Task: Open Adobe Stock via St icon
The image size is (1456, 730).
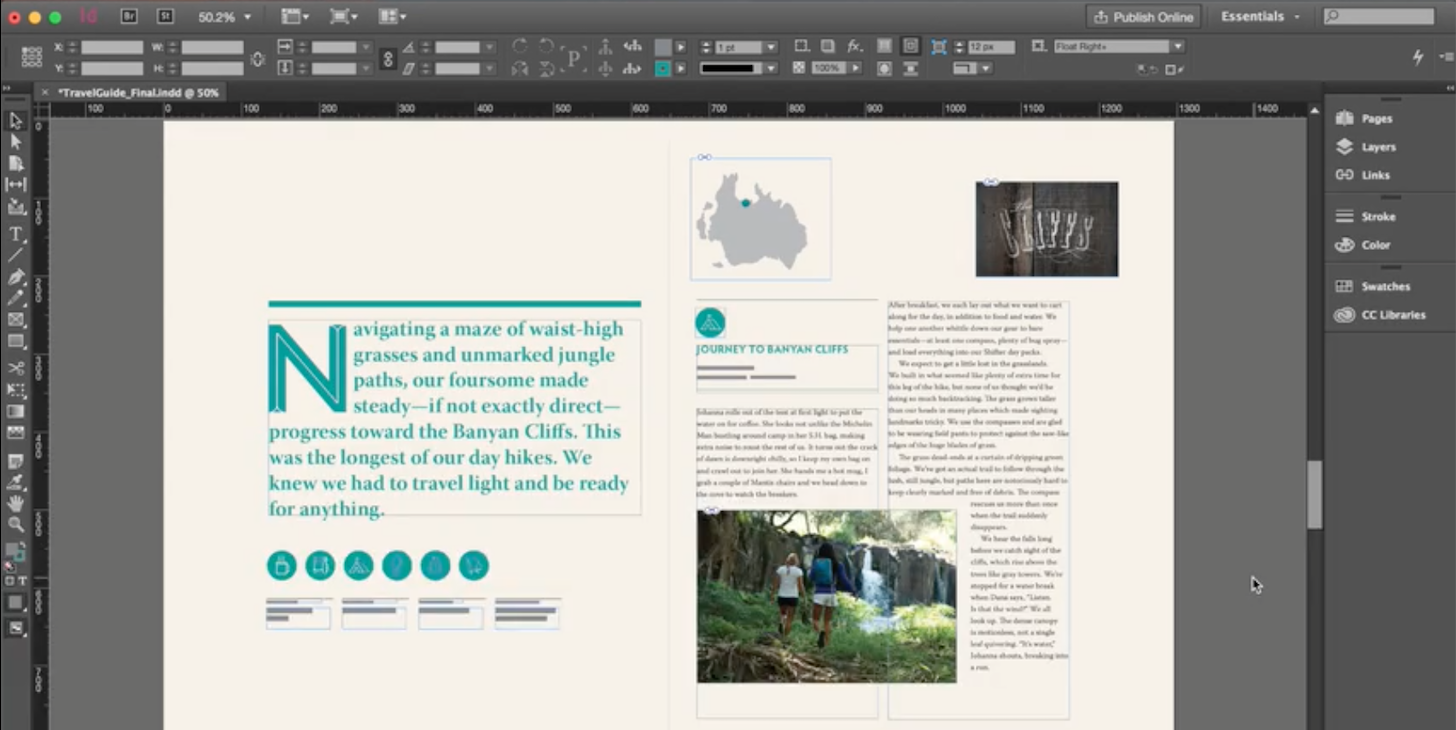Action: tap(165, 16)
